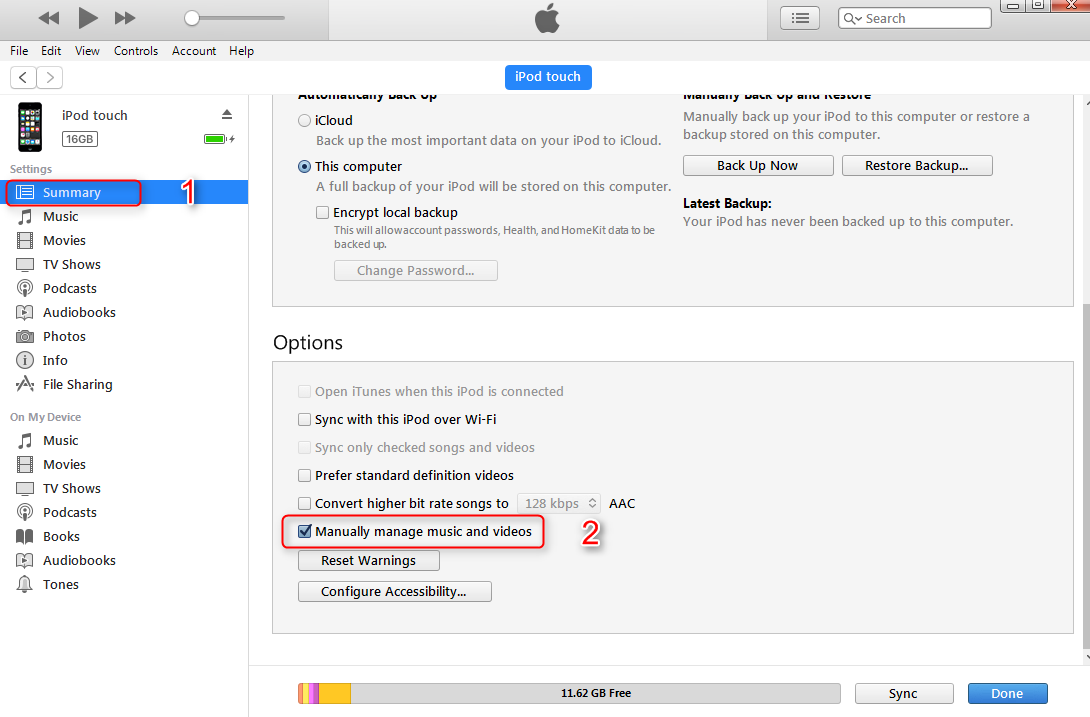
Task: Enable Prefer standard definition videos
Action: click(304, 476)
